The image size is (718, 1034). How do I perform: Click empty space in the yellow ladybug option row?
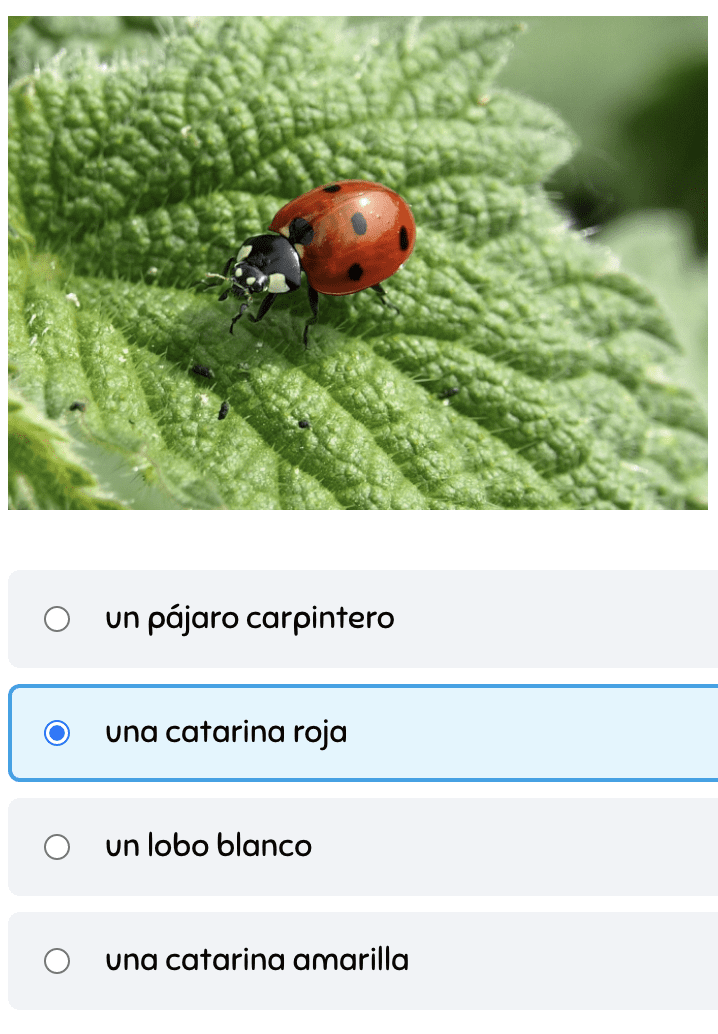coord(560,961)
